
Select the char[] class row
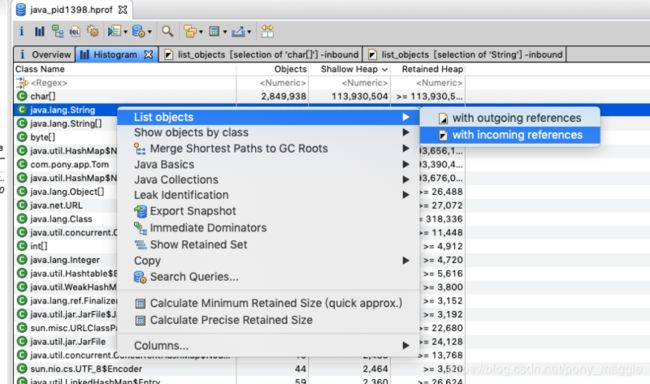(x=239, y=96)
